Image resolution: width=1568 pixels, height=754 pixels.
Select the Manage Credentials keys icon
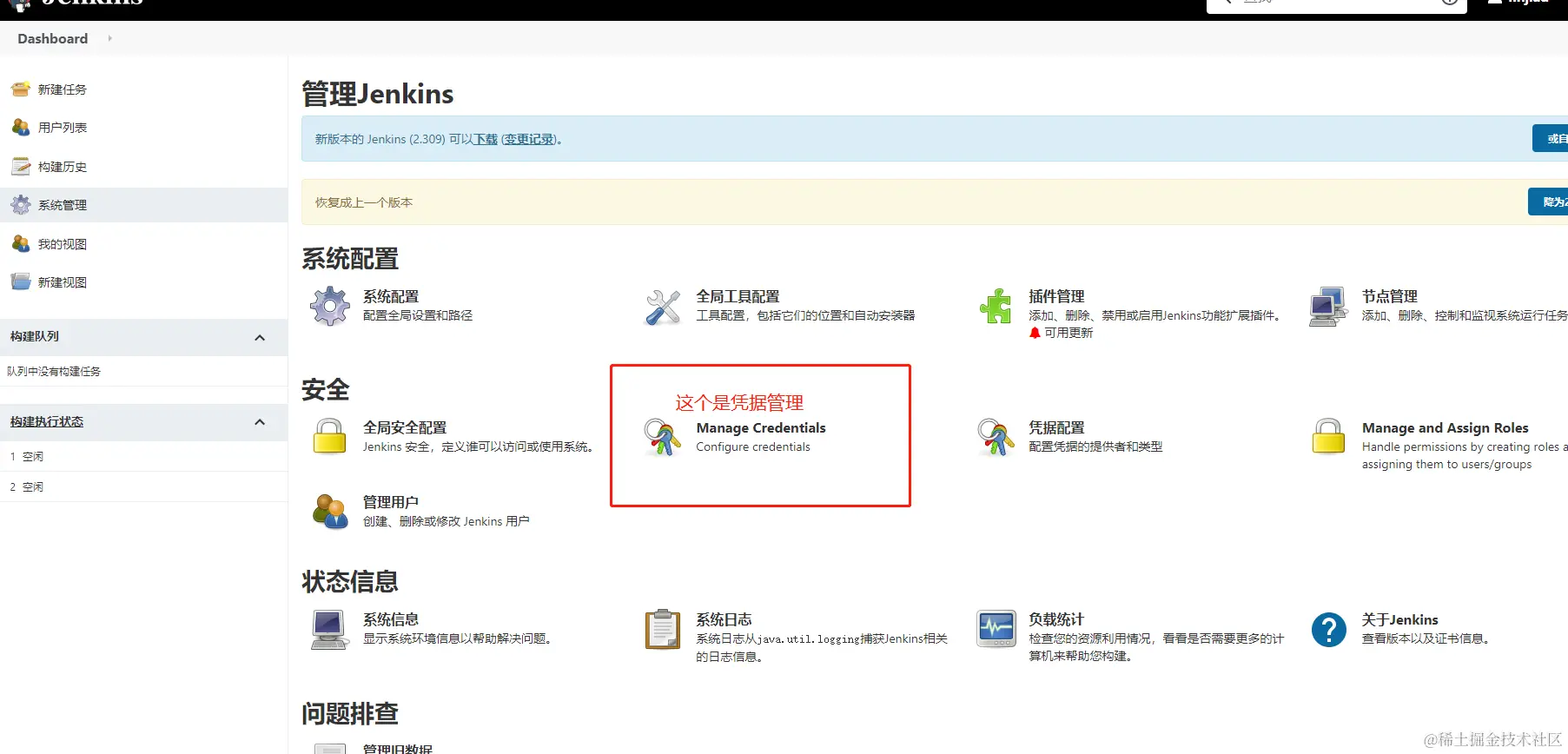(663, 437)
